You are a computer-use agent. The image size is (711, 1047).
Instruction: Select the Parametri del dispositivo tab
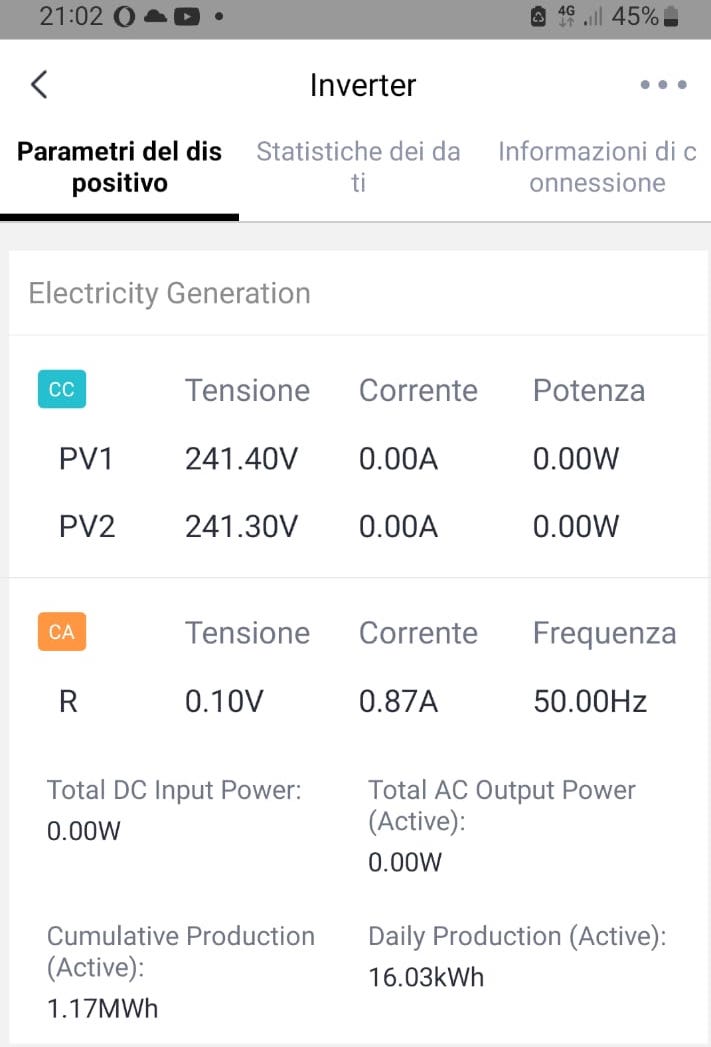click(x=120, y=167)
